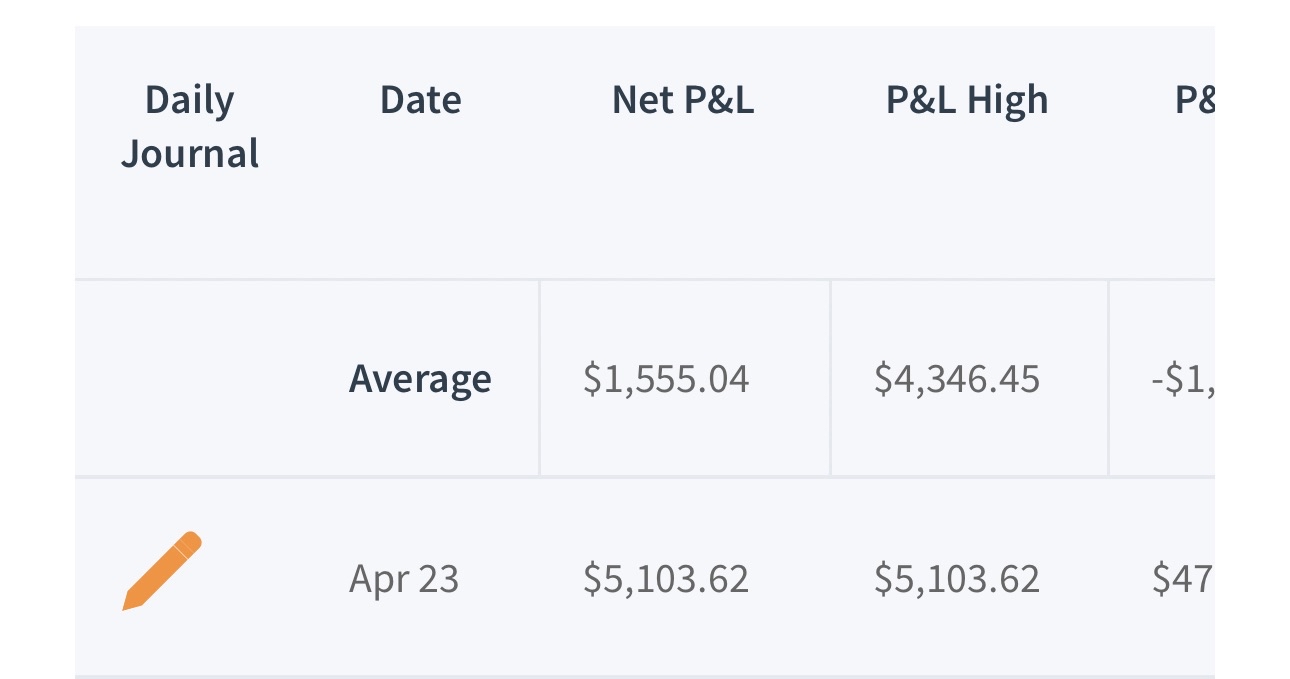The height and width of the screenshot is (679, 1290).
Task: Click the average Net P&L value $1,555.04
Action: [x=684, y=378]
